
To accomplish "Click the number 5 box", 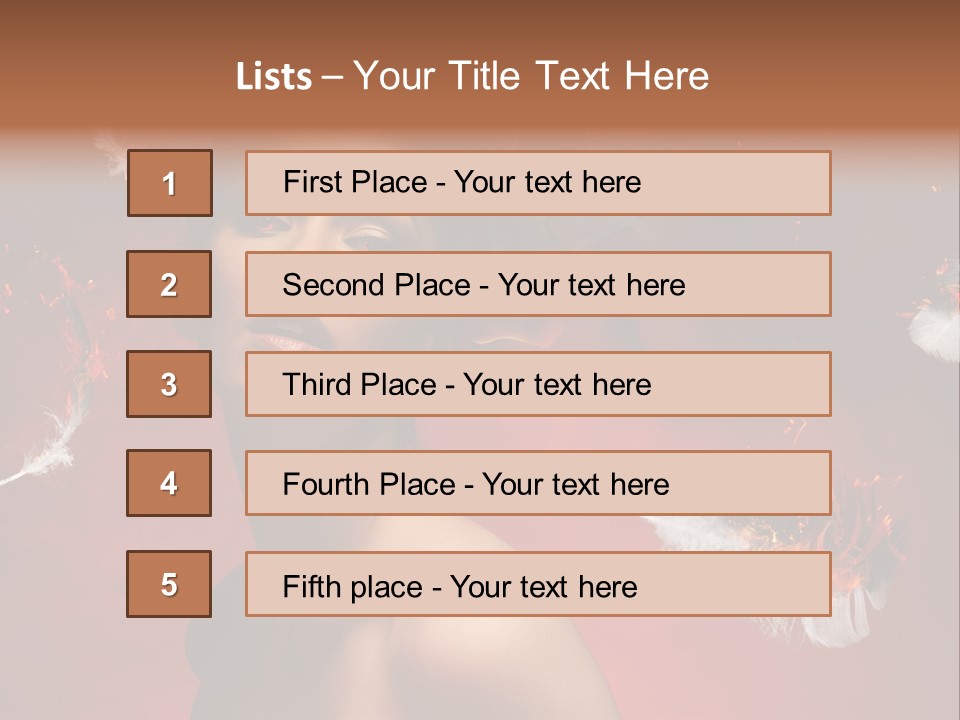I will (x=169, y=584).
